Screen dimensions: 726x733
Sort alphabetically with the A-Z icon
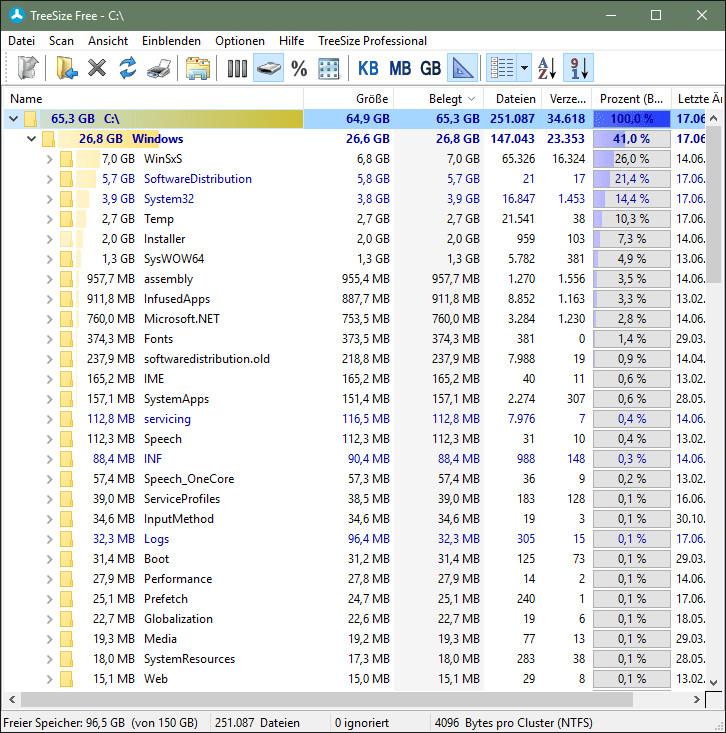(x=547, y=68)
